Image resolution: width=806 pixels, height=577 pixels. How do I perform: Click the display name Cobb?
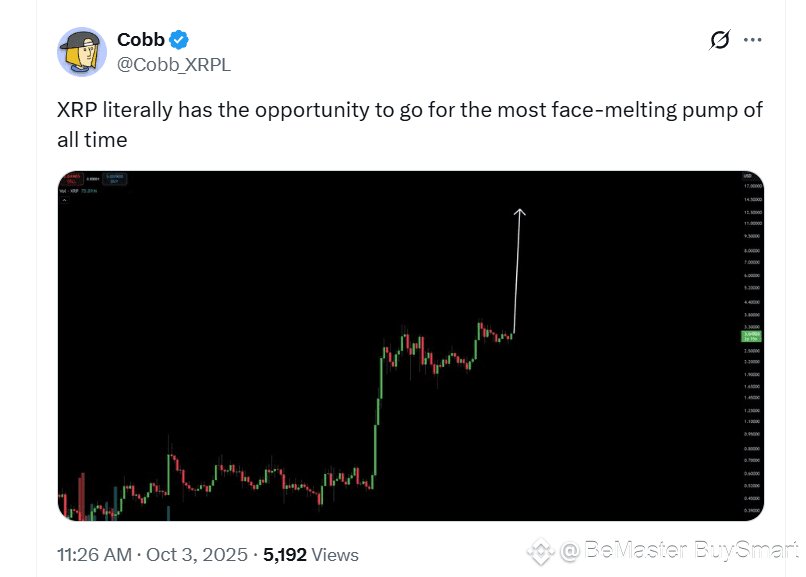(141, 40)
